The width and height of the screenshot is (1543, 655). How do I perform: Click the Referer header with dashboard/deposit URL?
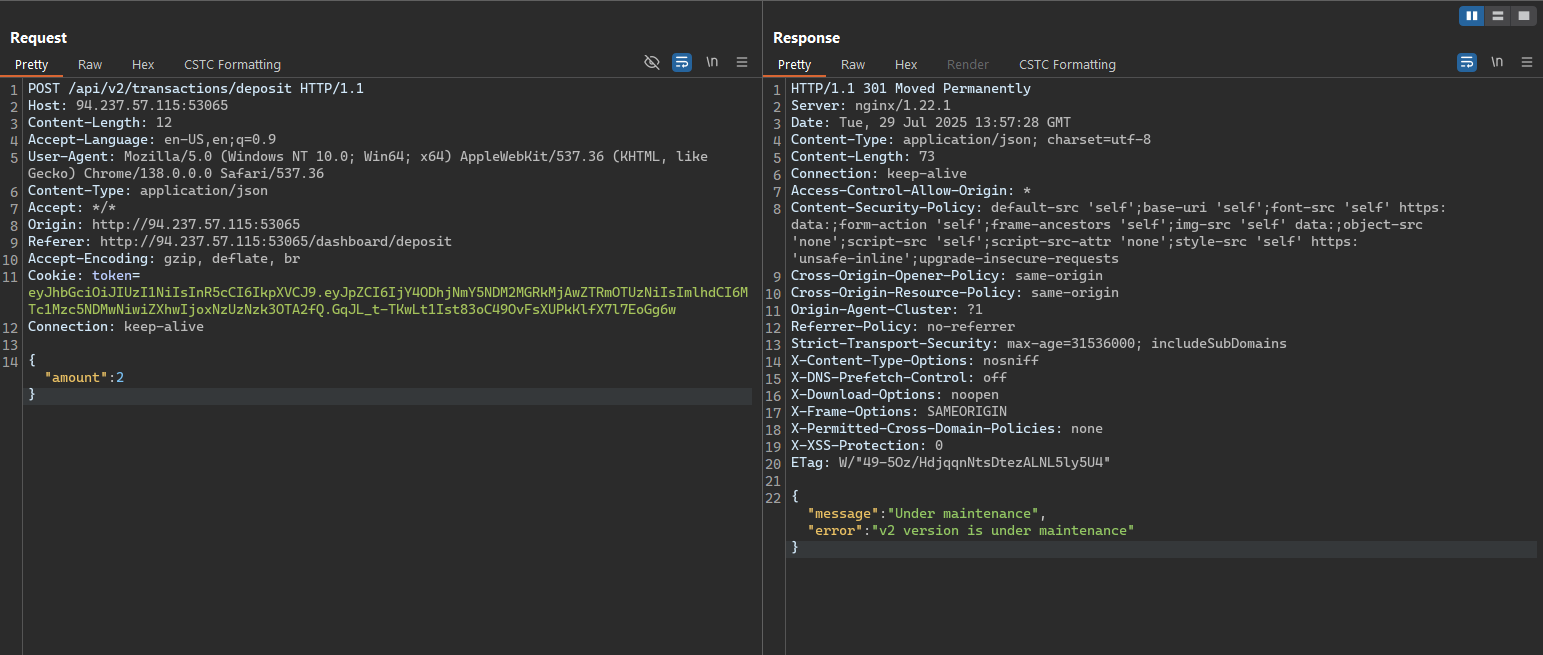point(240,241)
